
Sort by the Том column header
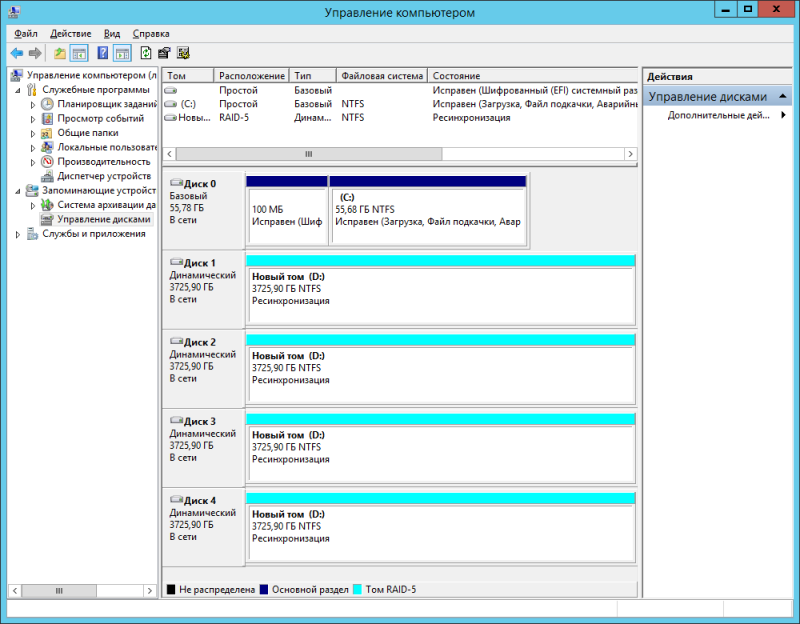click(188, 76)
